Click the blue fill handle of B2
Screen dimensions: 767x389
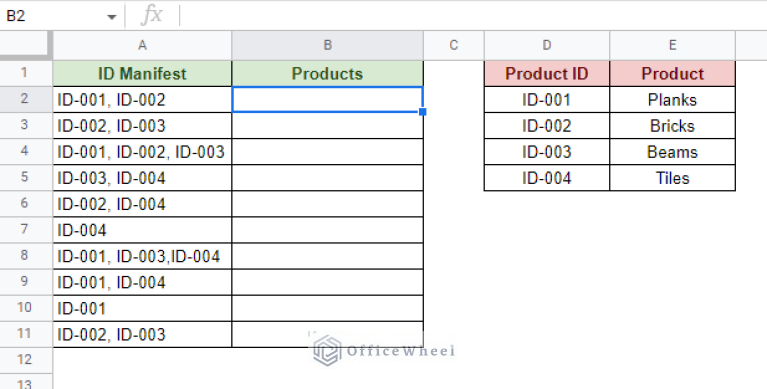[423, 112]
